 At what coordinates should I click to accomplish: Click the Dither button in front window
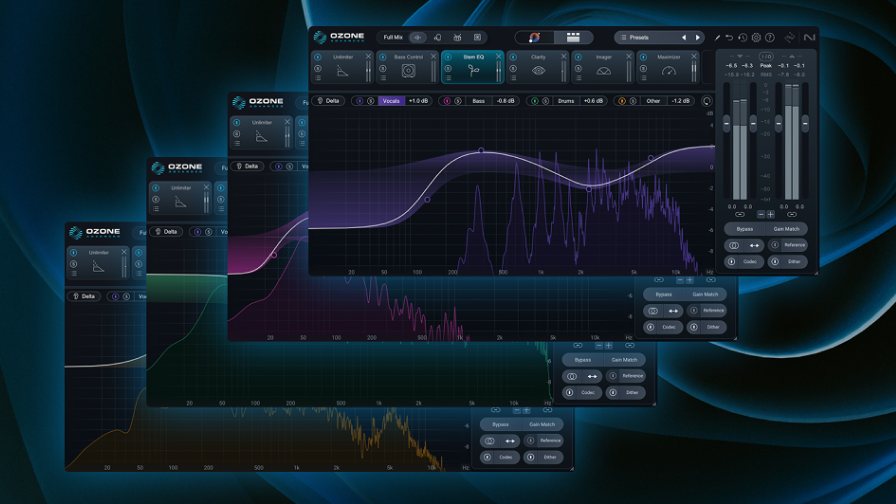788,262
